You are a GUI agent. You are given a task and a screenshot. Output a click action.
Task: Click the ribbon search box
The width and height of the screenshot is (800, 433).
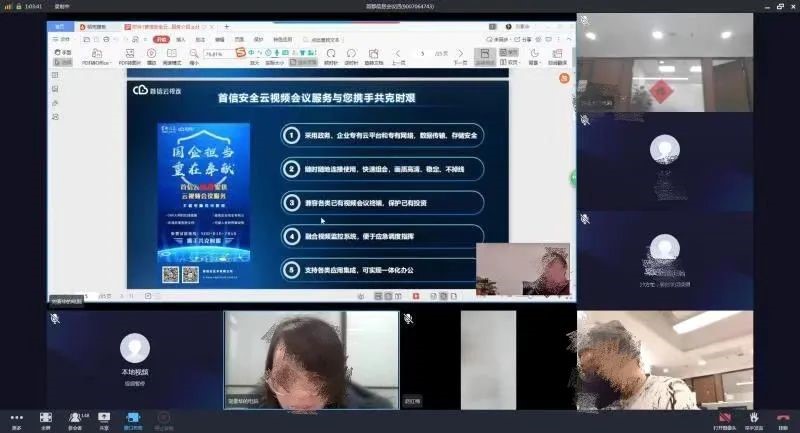(x=323, y=39)
